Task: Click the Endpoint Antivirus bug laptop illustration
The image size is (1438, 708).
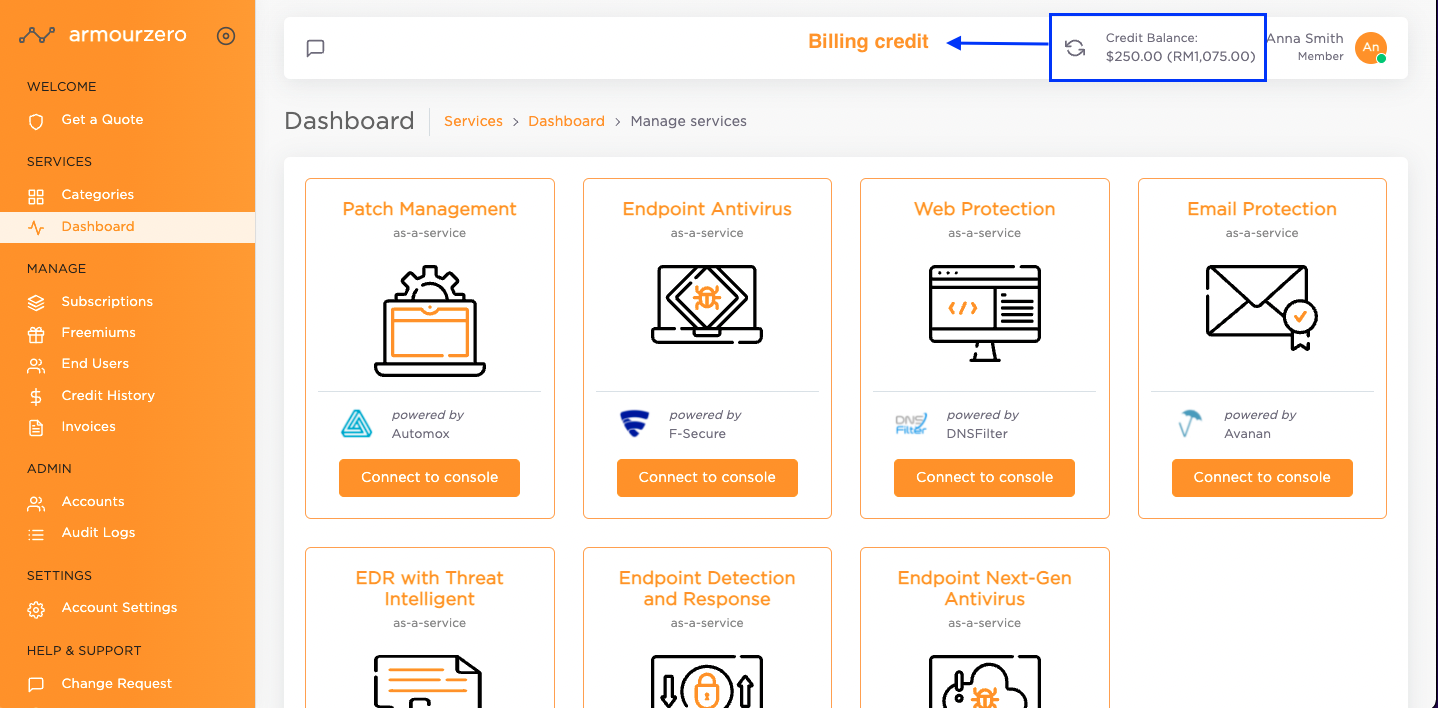Action: click(707, 304)
